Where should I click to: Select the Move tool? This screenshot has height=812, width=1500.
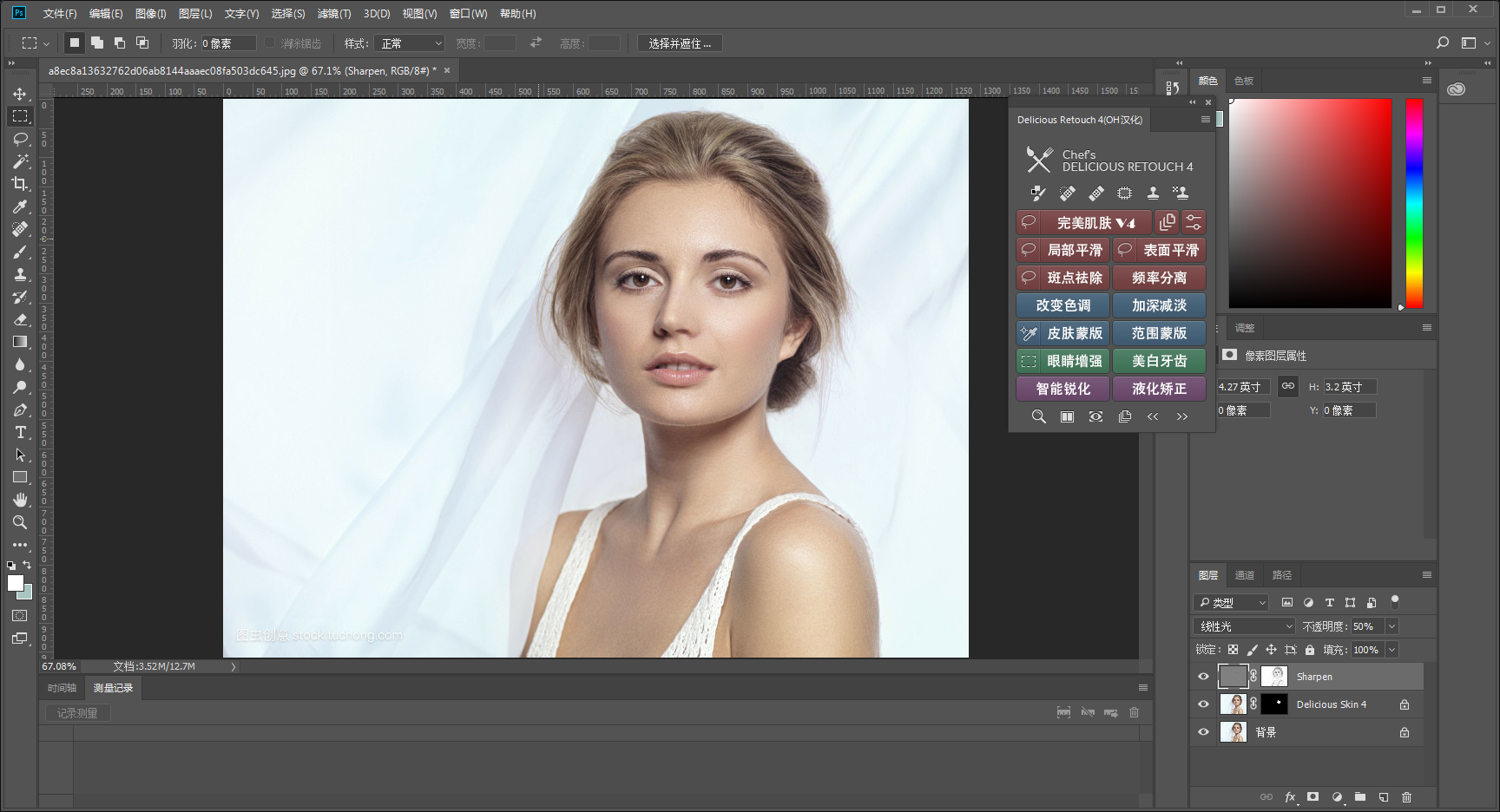[19, 95]
